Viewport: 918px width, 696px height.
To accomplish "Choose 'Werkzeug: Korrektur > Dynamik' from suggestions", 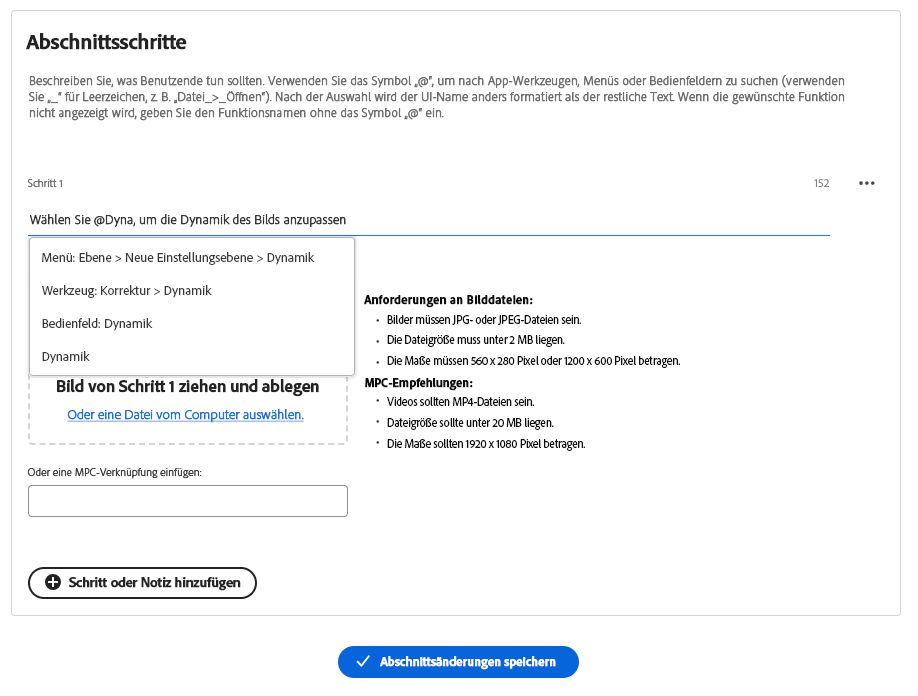I will pos(127,291).
